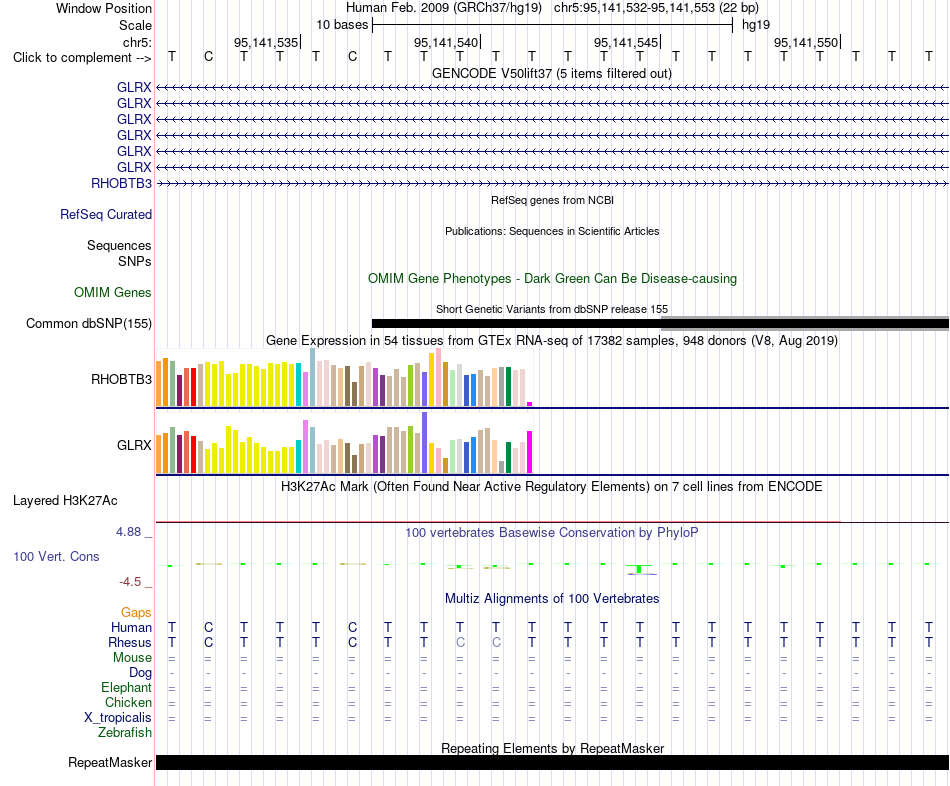Click the Mouse alignment row label

pyautogui.click(x=133, y=658)
